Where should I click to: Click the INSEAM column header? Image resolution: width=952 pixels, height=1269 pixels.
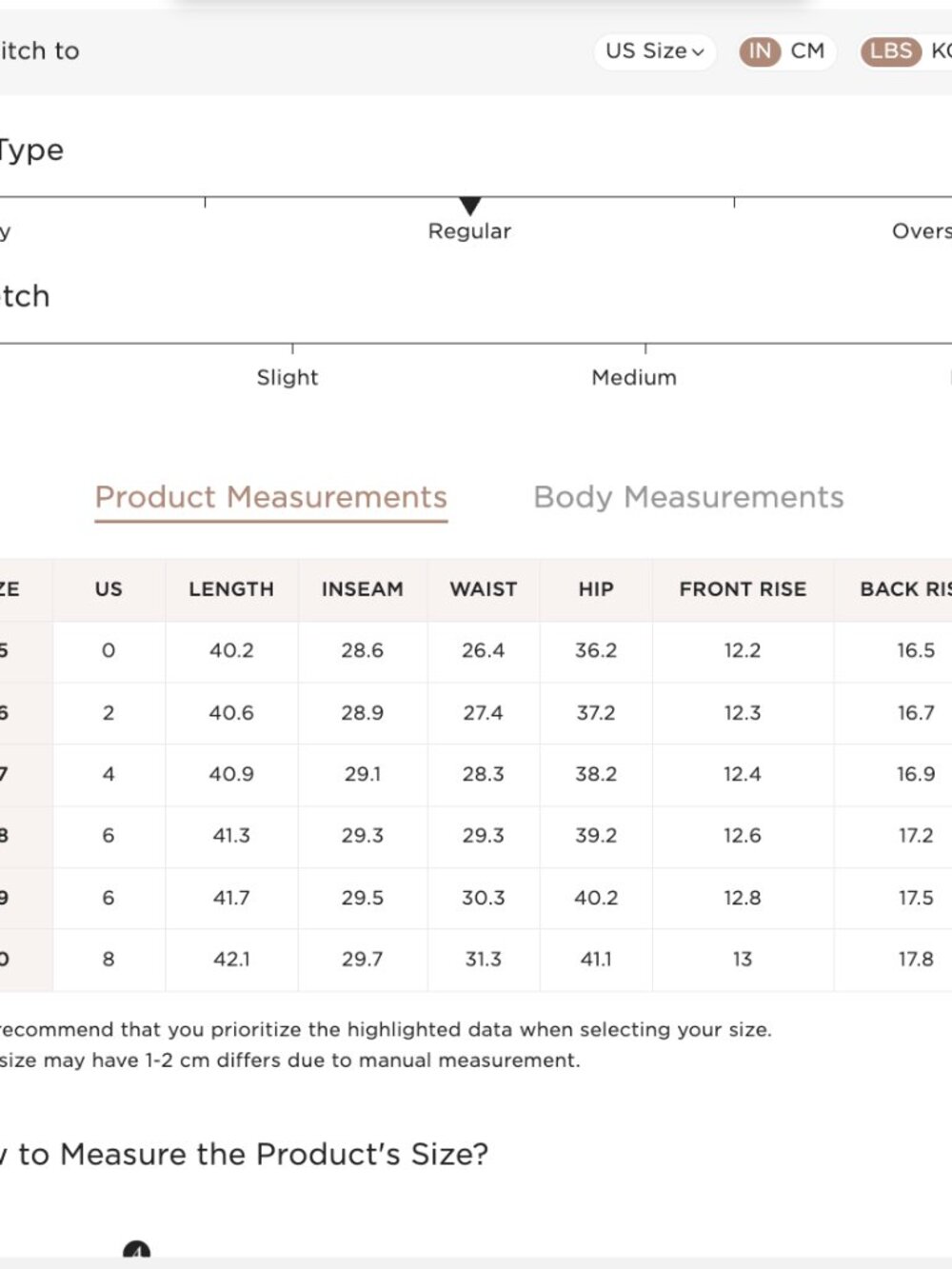363,590
